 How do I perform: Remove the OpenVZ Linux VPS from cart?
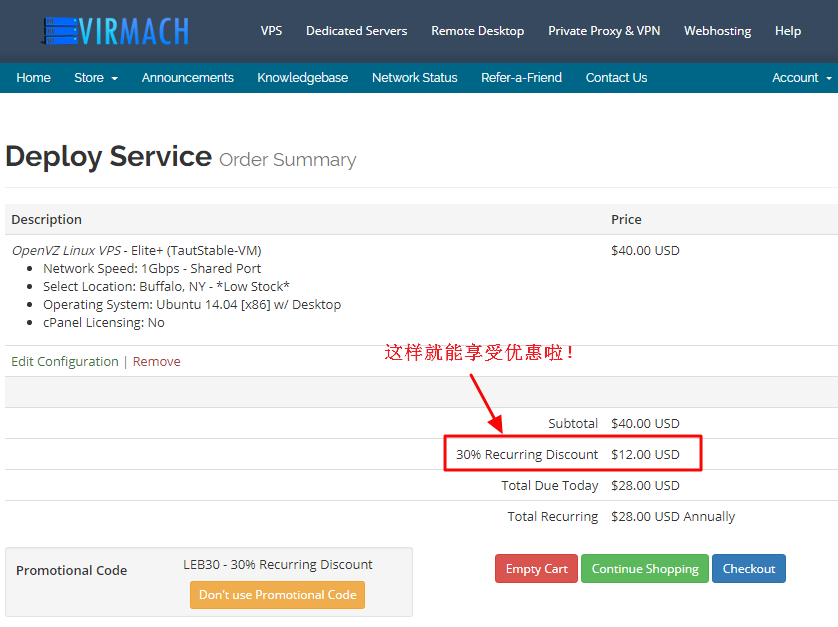(x=156, y=361)
